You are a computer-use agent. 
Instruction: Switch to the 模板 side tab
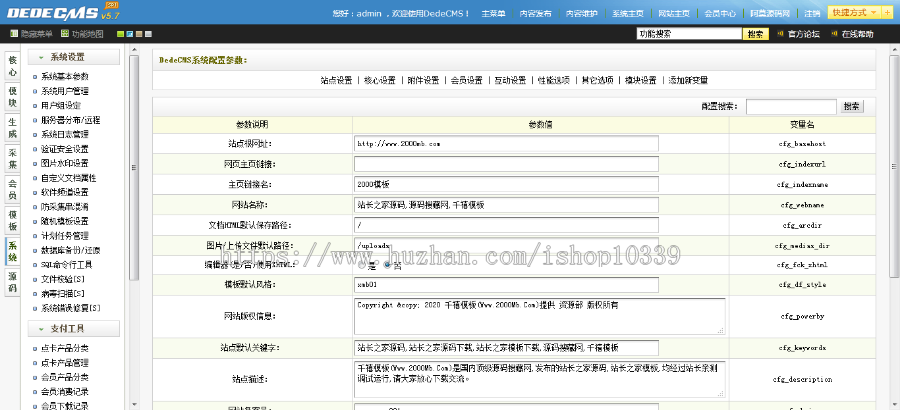click(13, 221)
